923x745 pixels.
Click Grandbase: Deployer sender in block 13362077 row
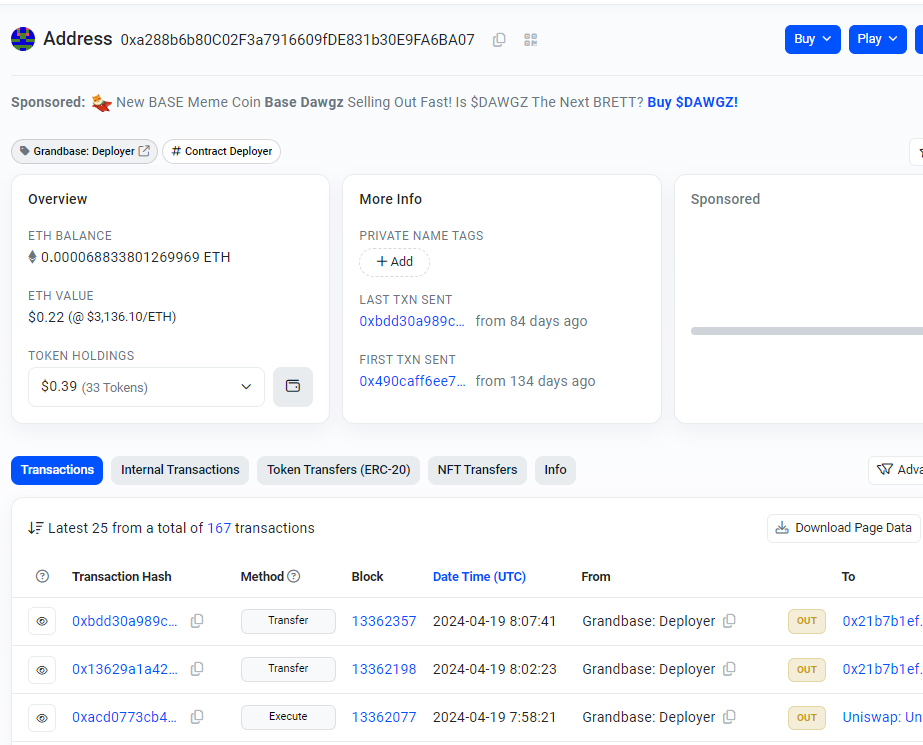[649, 717]
